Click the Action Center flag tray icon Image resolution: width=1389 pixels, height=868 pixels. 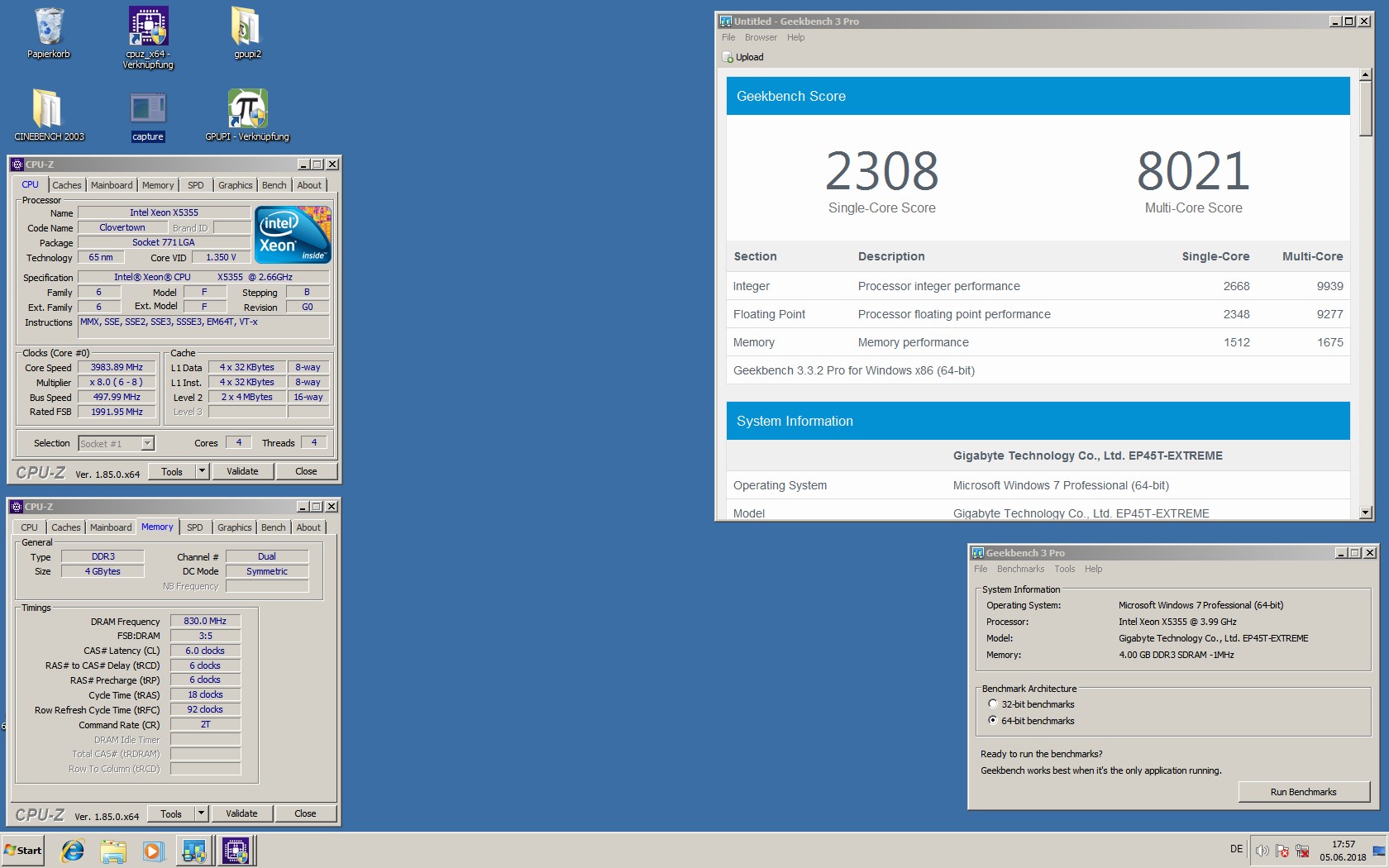(1282, 851)
